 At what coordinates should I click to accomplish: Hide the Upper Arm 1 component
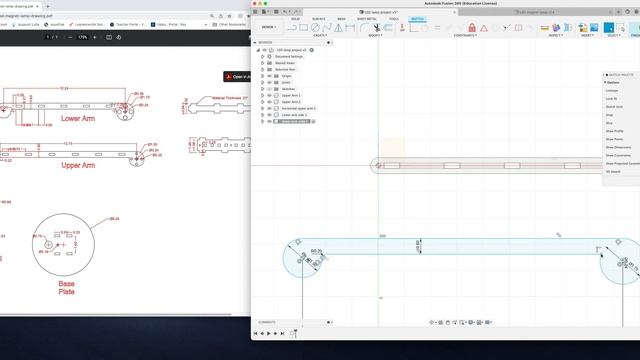pyautogui.click(x=269, y=96)
